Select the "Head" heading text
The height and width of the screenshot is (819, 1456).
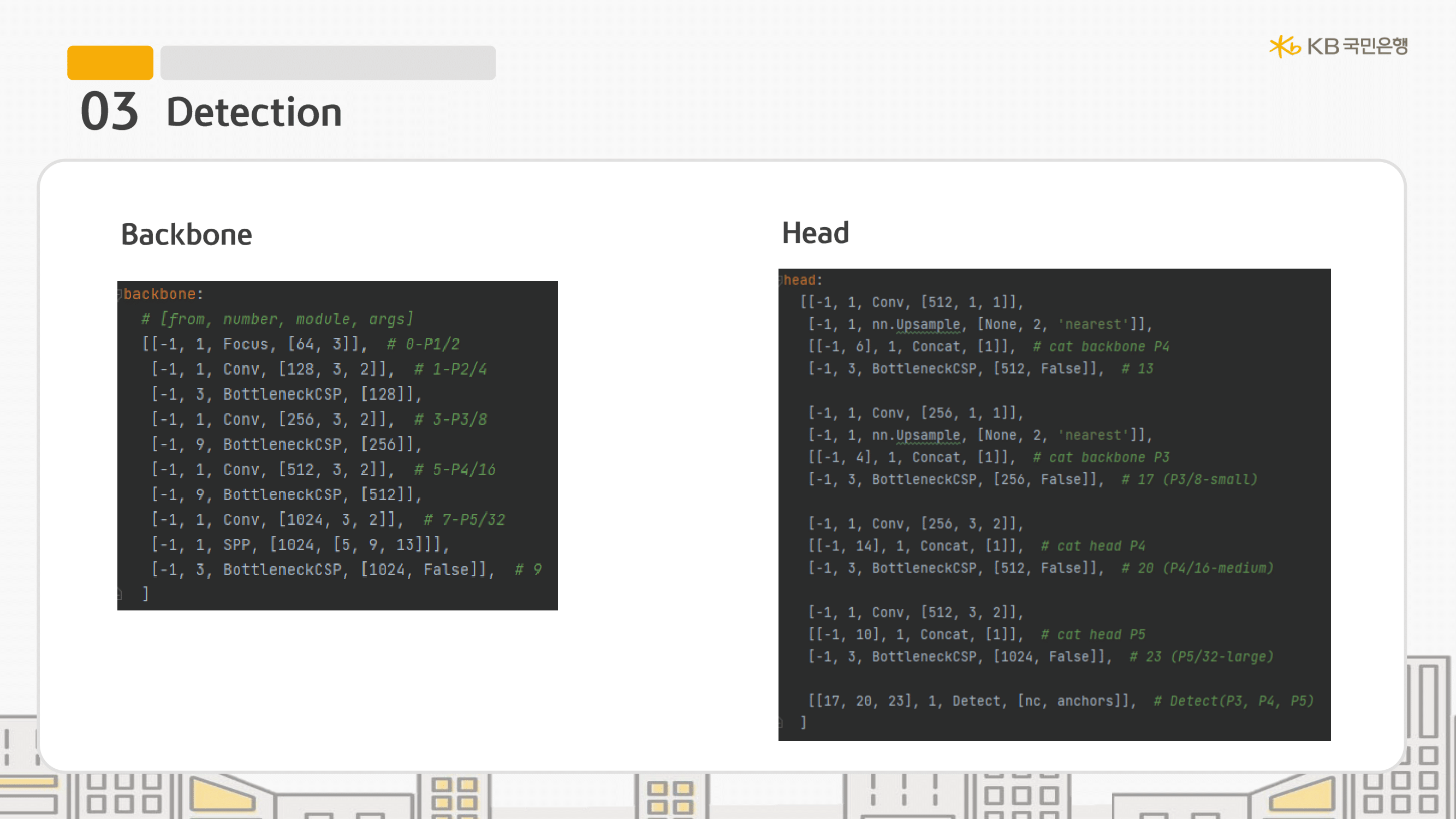(815, 233)
